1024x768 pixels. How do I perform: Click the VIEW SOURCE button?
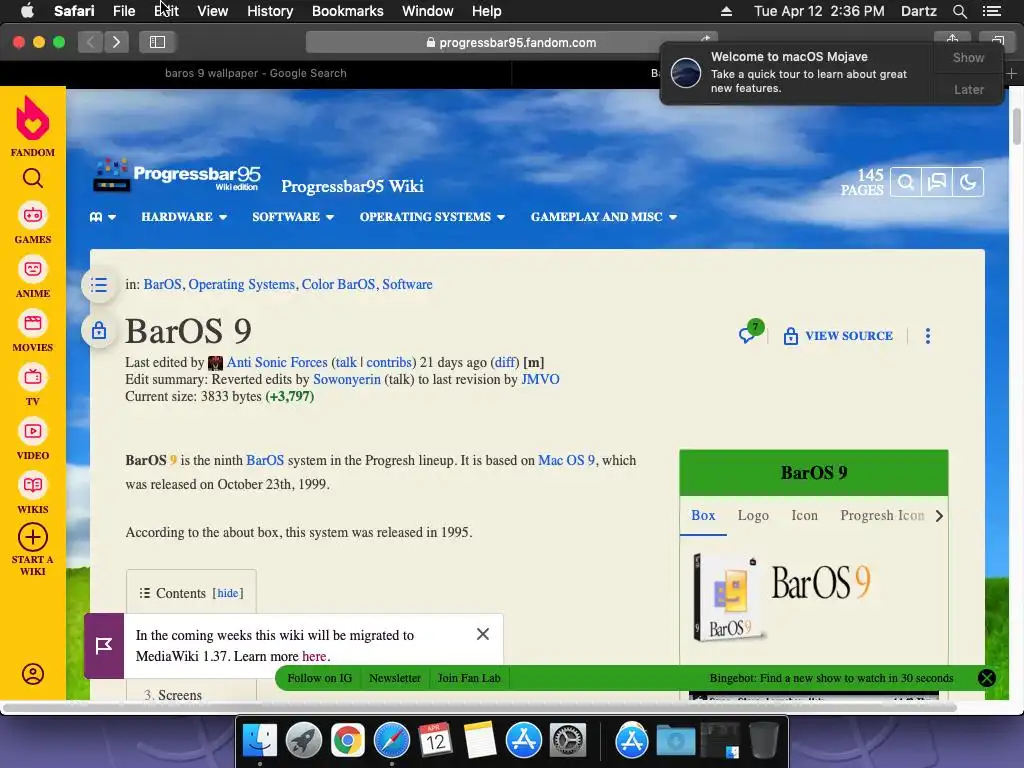[x=838, y=336]
